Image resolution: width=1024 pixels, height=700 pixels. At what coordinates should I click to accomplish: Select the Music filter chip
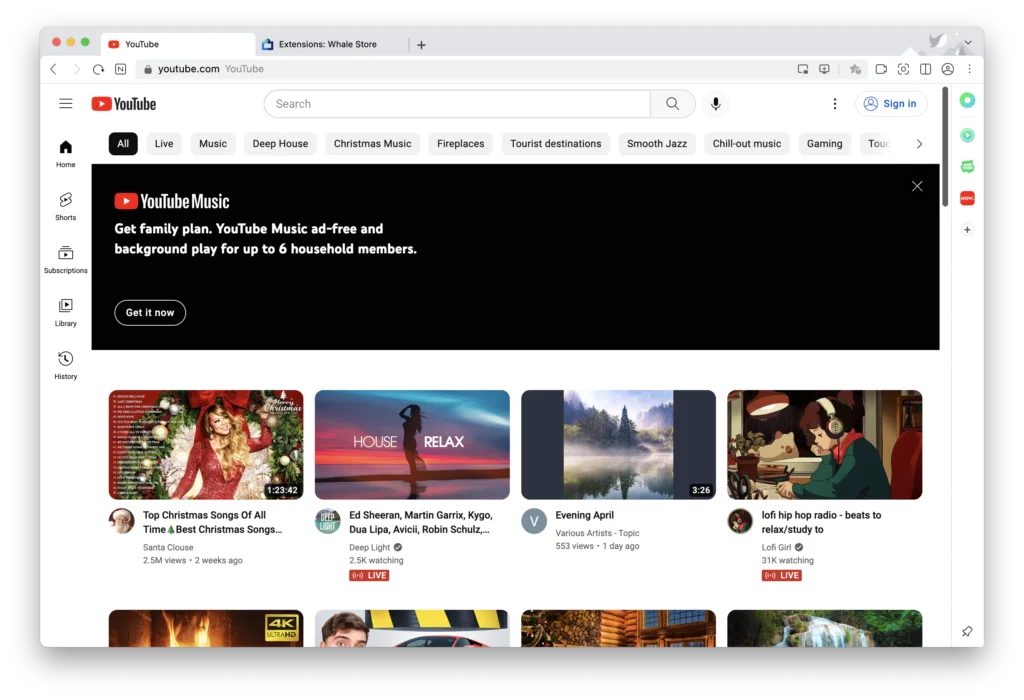point(213,144)
